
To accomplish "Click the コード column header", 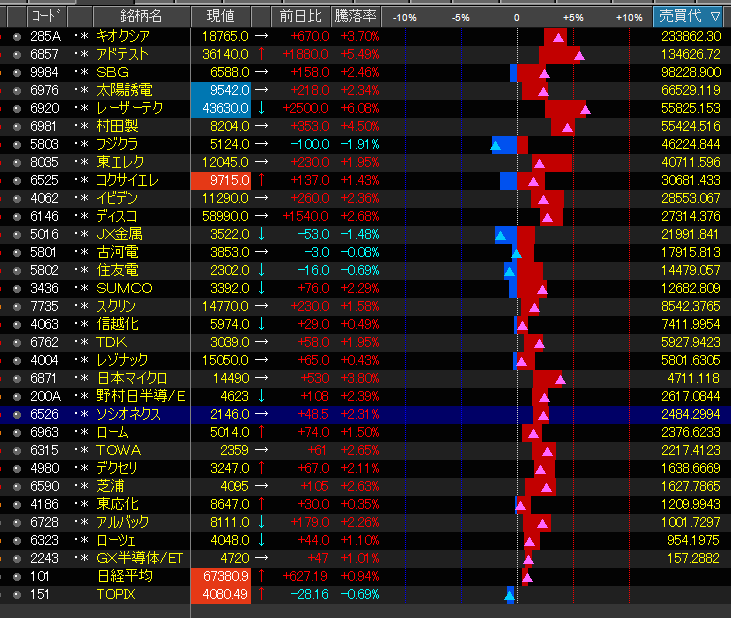I will (x=47, y=17).
